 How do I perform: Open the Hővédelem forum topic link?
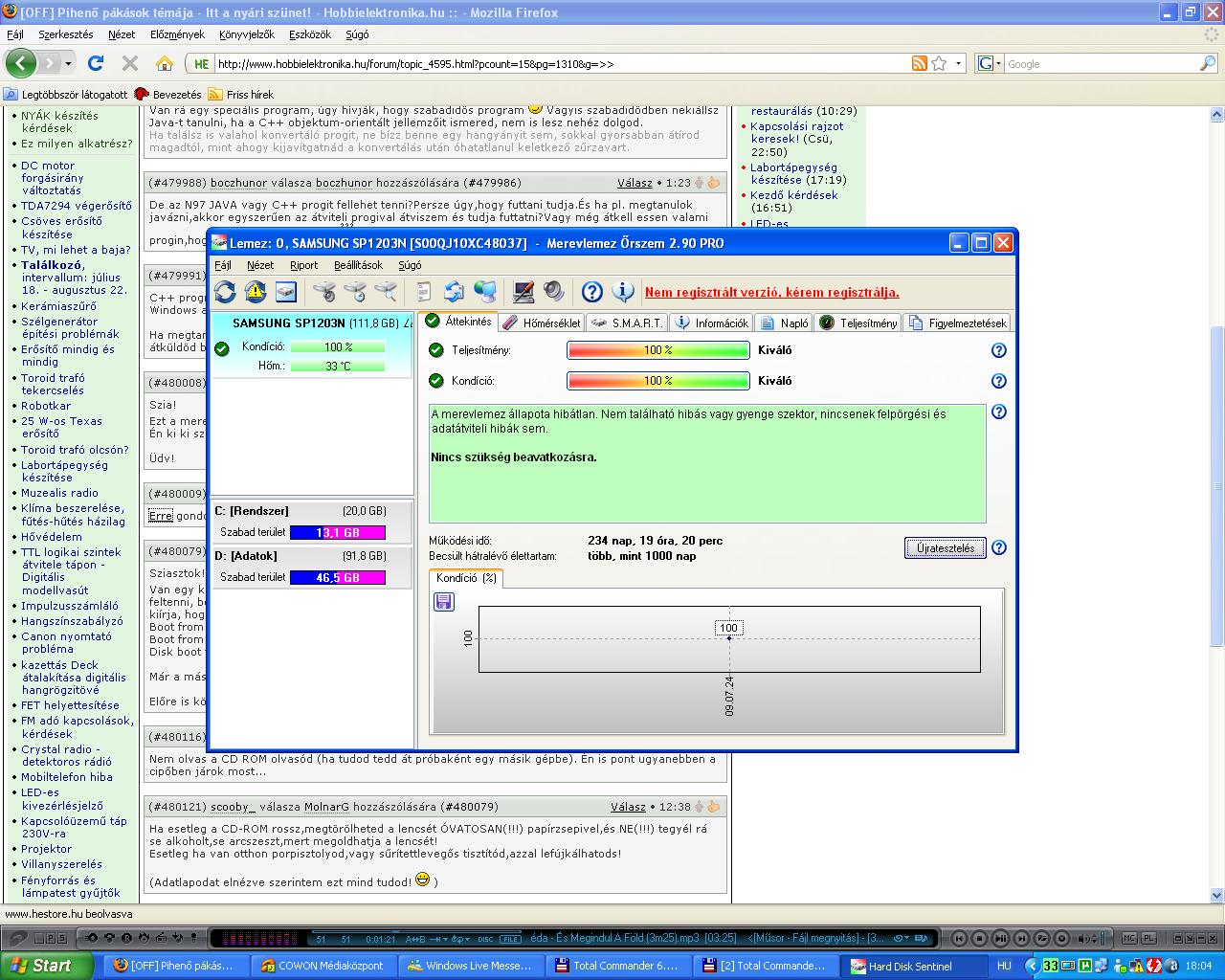coord(52,537)
